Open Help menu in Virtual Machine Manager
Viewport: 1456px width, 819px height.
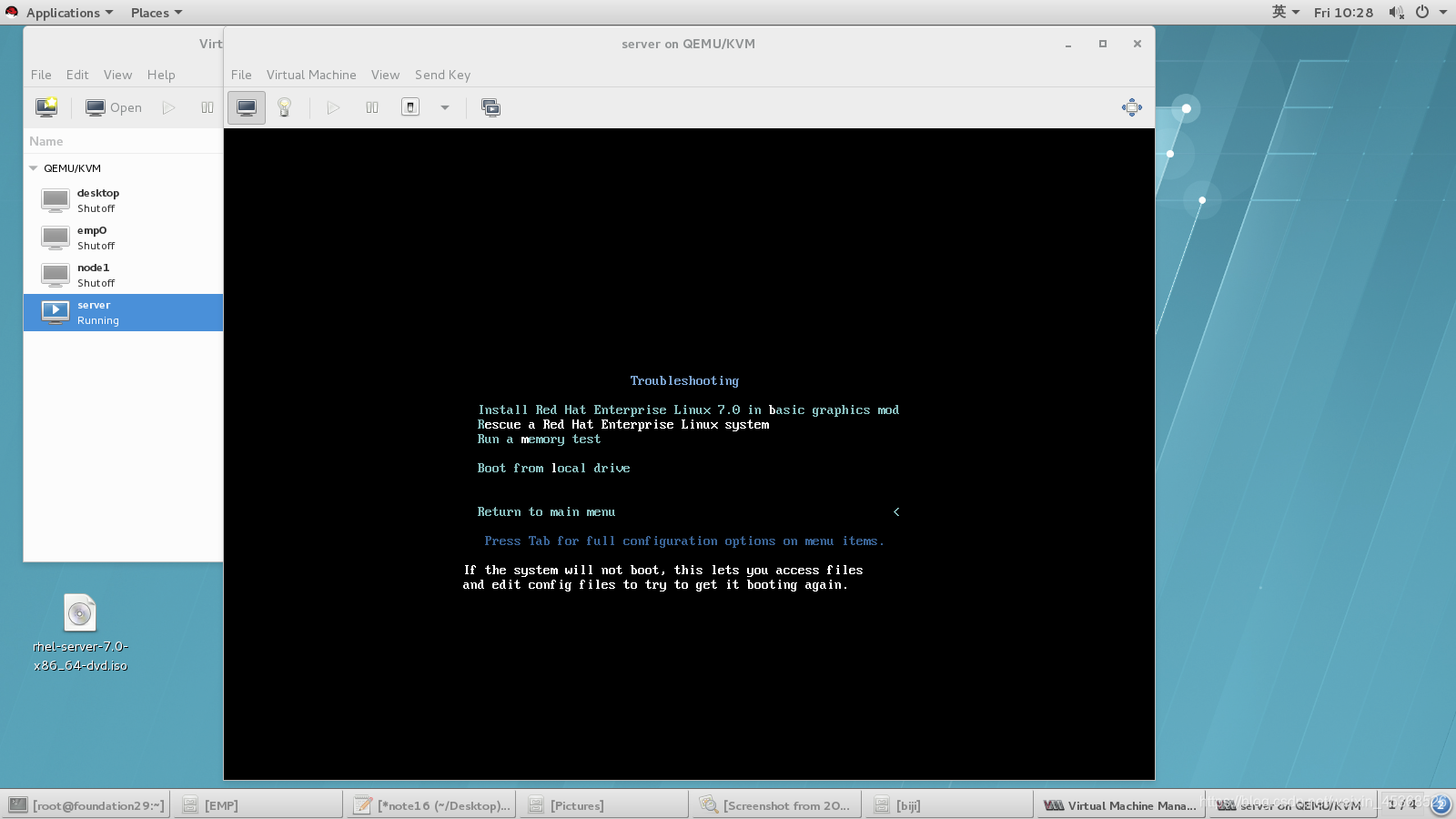pos(161,75)
